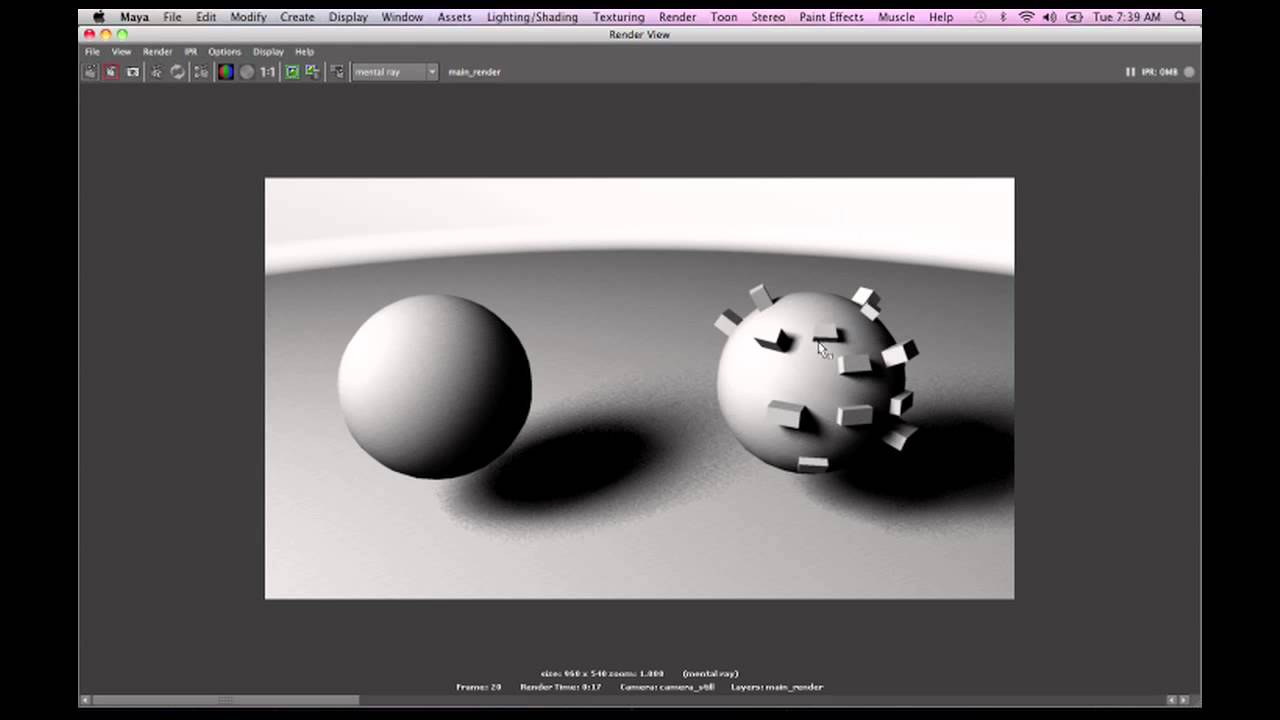
Task: Click the Keep Image icon
Action: click(x=292, y=72)
